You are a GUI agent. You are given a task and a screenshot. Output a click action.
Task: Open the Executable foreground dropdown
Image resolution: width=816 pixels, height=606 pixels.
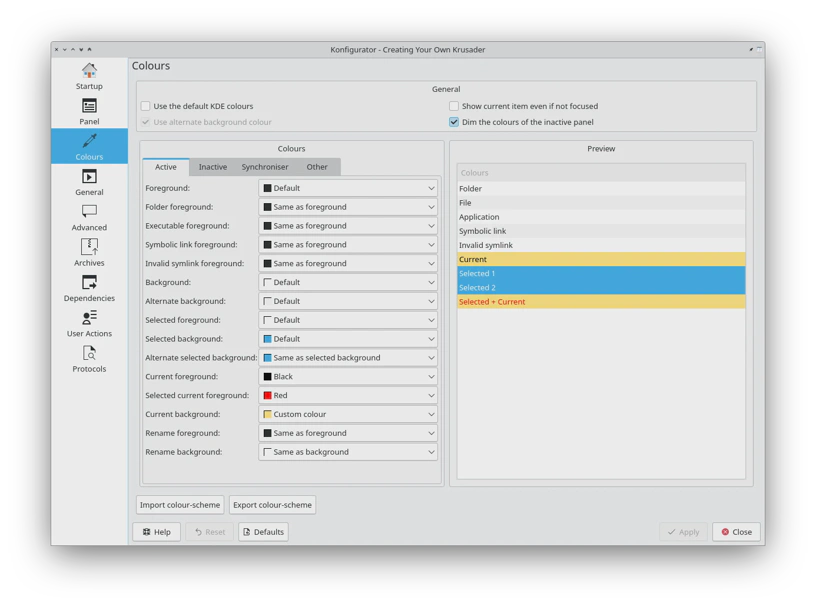coord(348,225)
